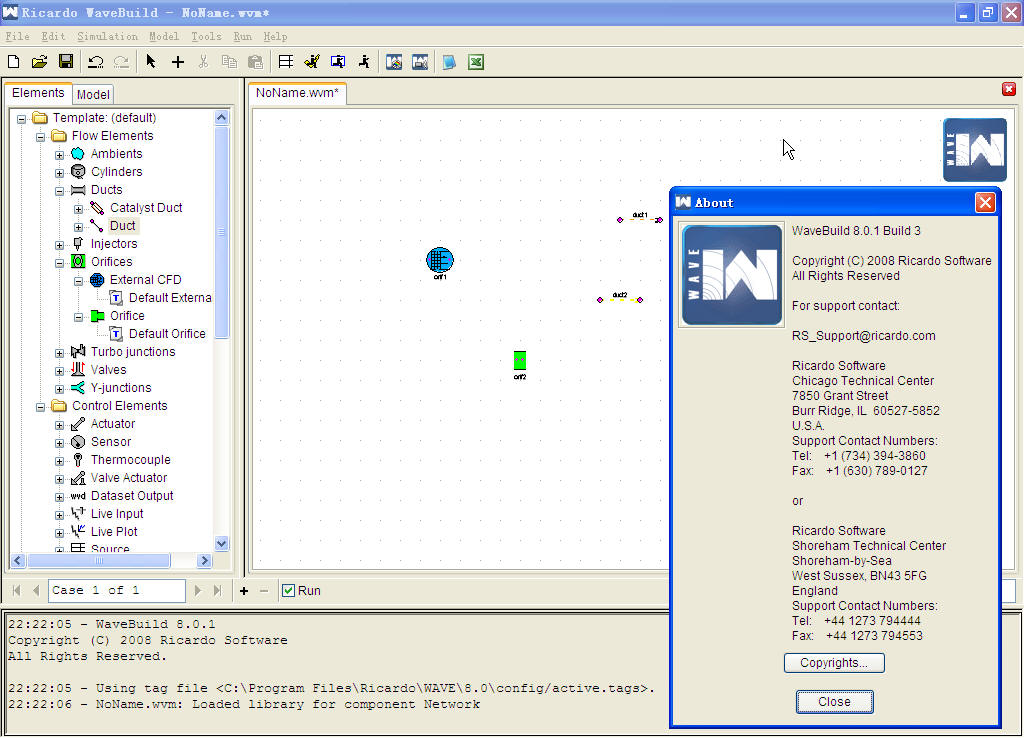Click the Sensor icon in tree

point(78,441)
